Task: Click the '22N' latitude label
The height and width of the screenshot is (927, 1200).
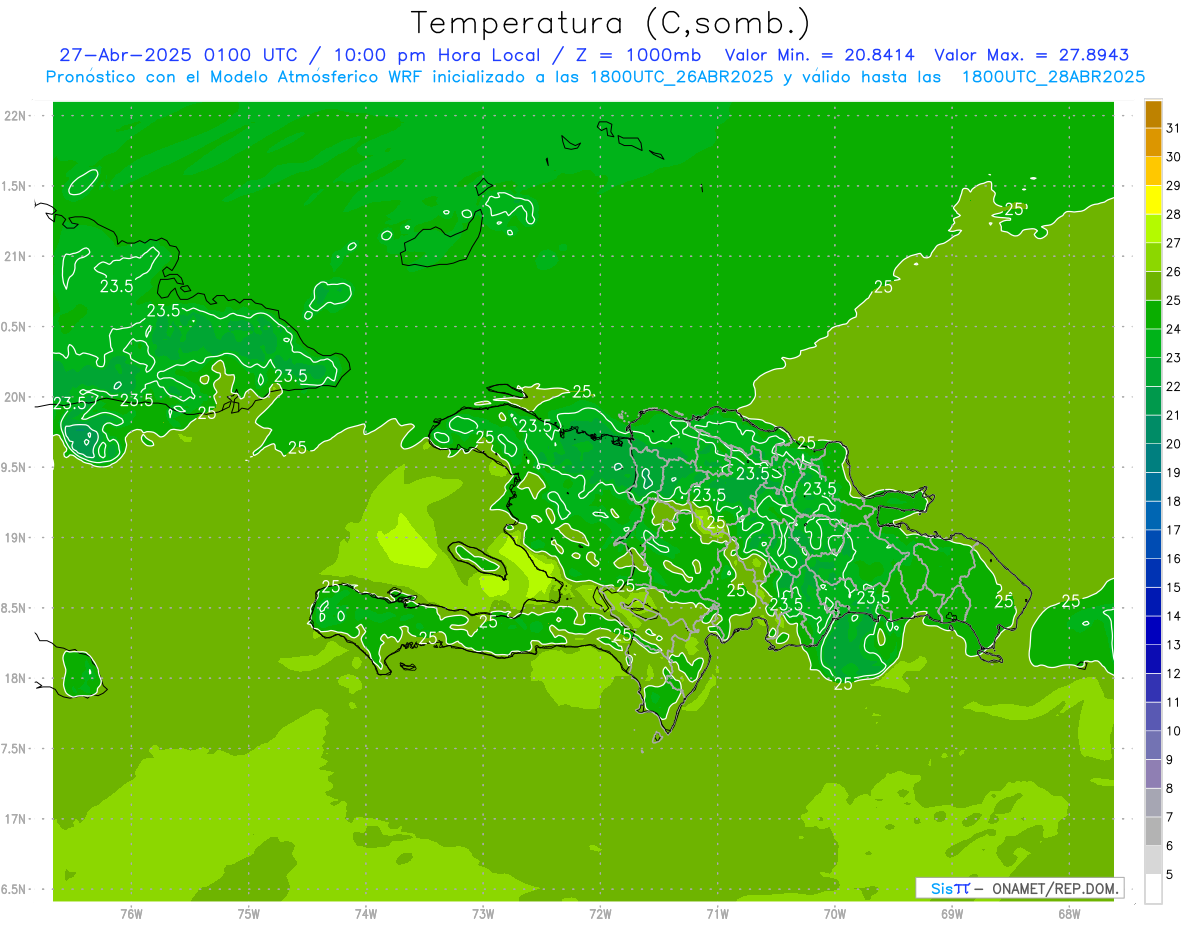Action: [x=16, y=115]
